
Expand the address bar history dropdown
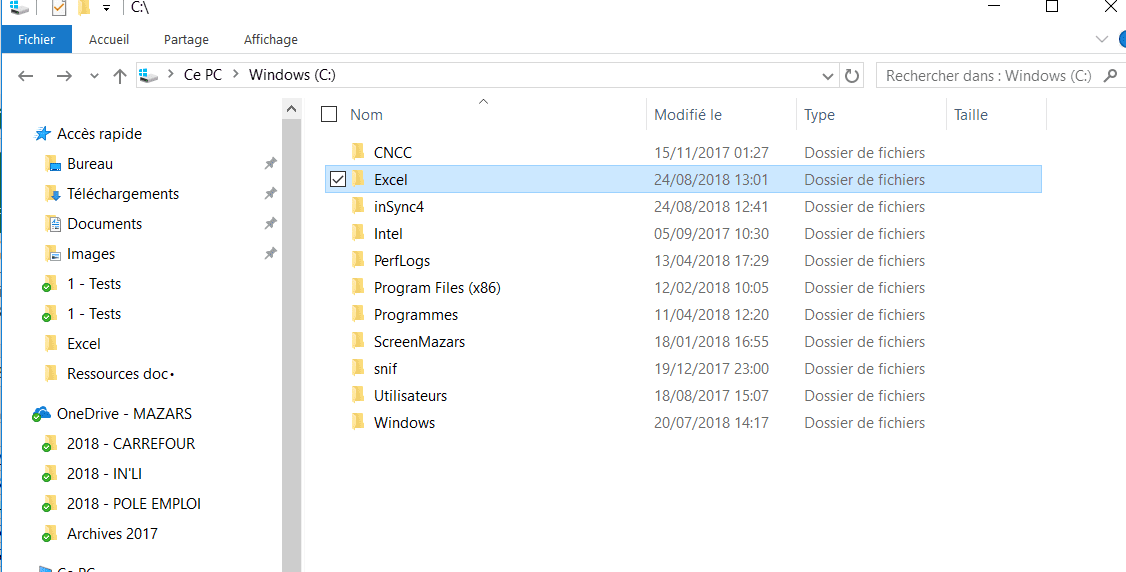point(828,76)
